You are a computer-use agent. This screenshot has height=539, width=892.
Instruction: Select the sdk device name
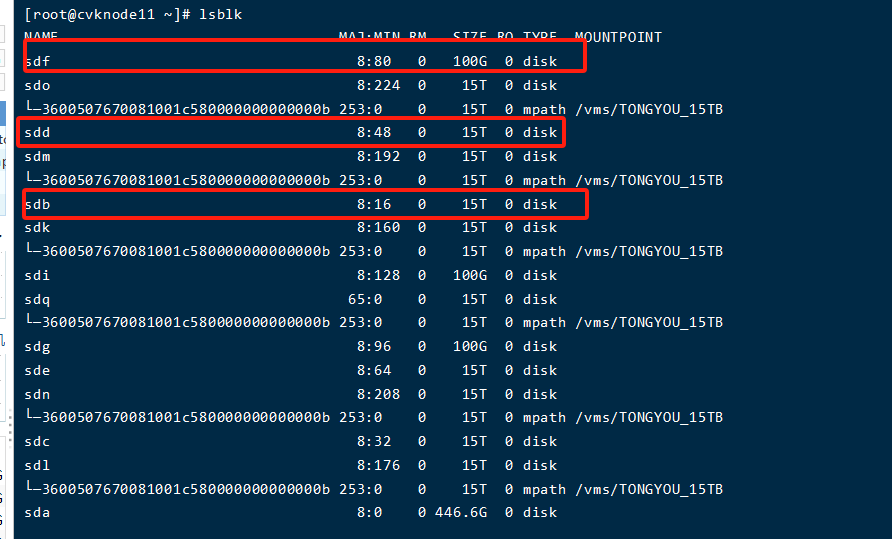(38, 228)
